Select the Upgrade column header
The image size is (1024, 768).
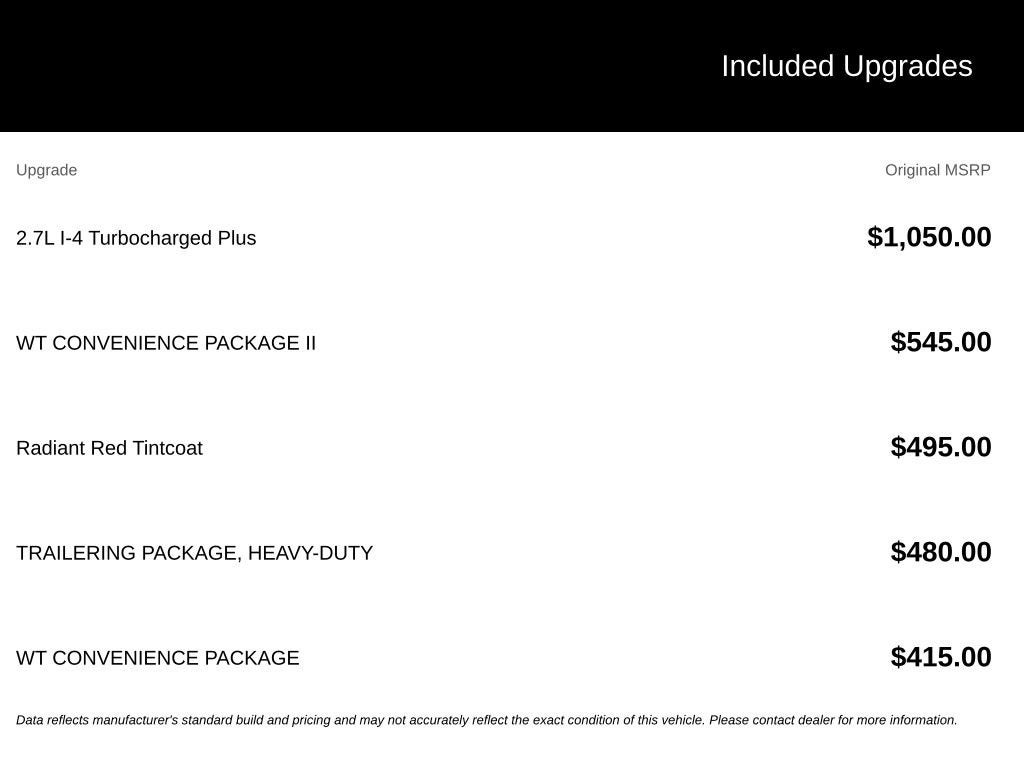[x=46, y=170]
